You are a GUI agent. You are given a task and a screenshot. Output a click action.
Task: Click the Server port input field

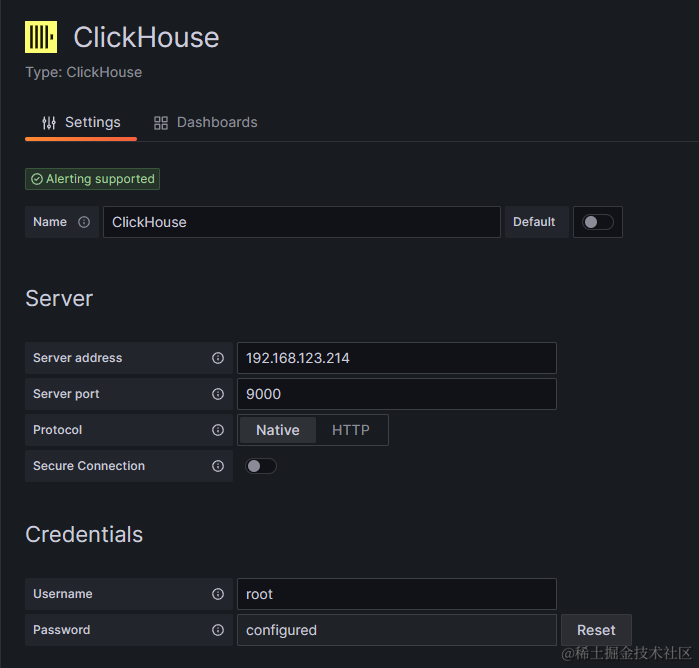(397, 394)
